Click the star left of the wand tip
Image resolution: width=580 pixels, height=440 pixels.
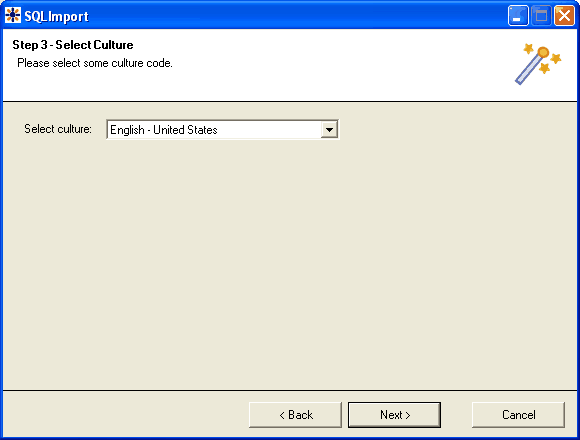pos(528,48)
